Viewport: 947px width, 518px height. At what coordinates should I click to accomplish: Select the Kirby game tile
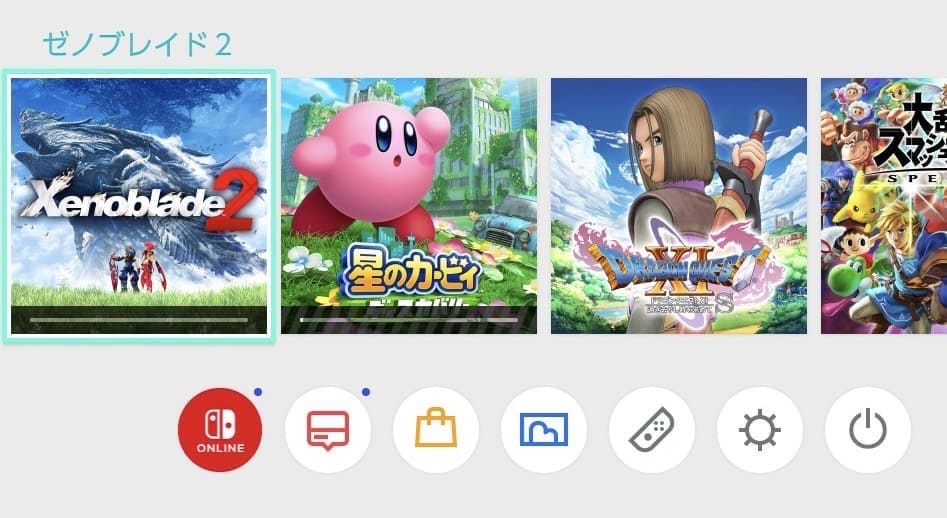[409, 206]
